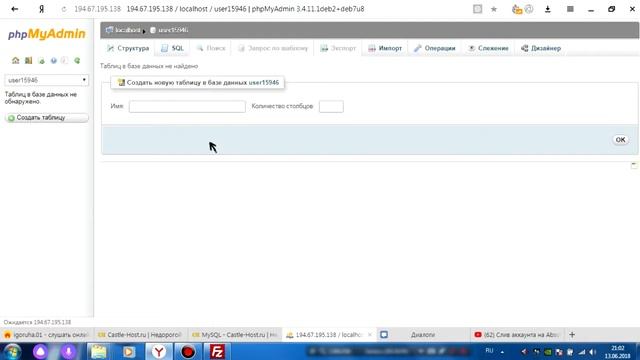Open the Поиск tab
Viewport: 640px width, 360px height.
[x=211, y=48]
